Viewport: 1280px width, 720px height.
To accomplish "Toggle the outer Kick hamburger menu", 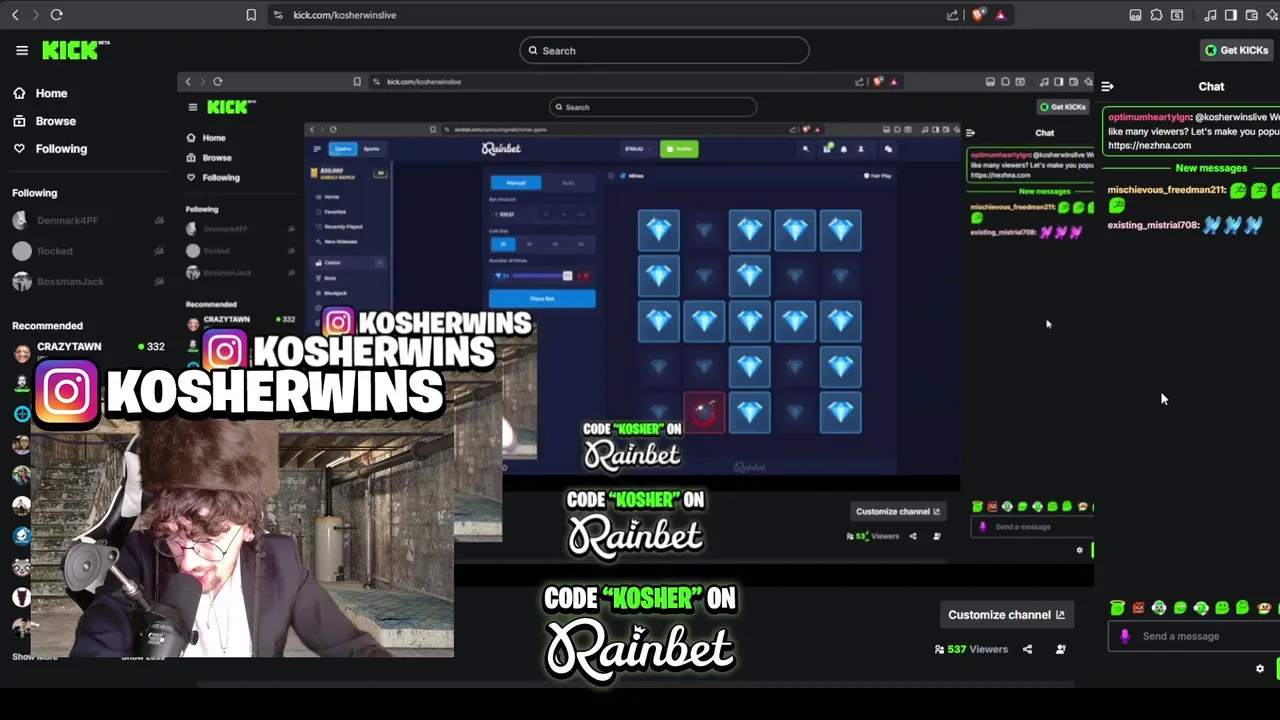I will tap(22, 50).
